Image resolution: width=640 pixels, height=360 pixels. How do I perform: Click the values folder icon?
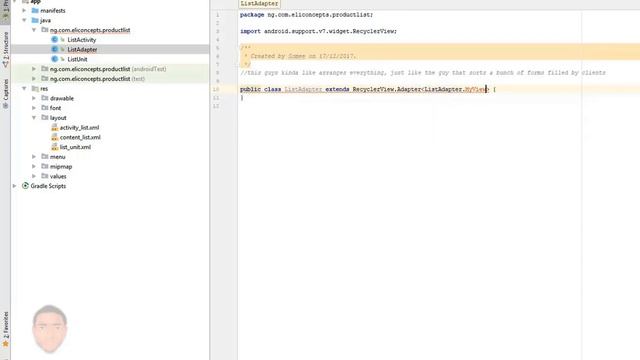(x=45, y=176)
